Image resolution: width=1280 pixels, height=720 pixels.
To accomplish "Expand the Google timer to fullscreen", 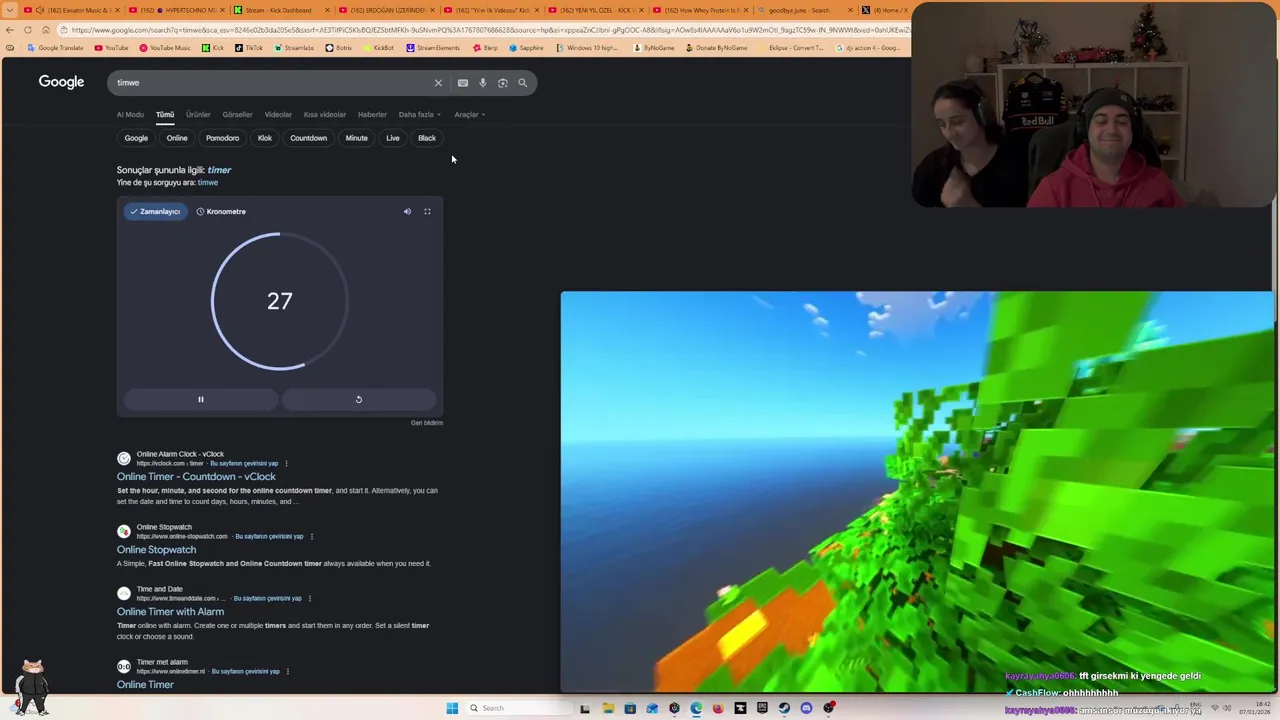I will 427,212.
